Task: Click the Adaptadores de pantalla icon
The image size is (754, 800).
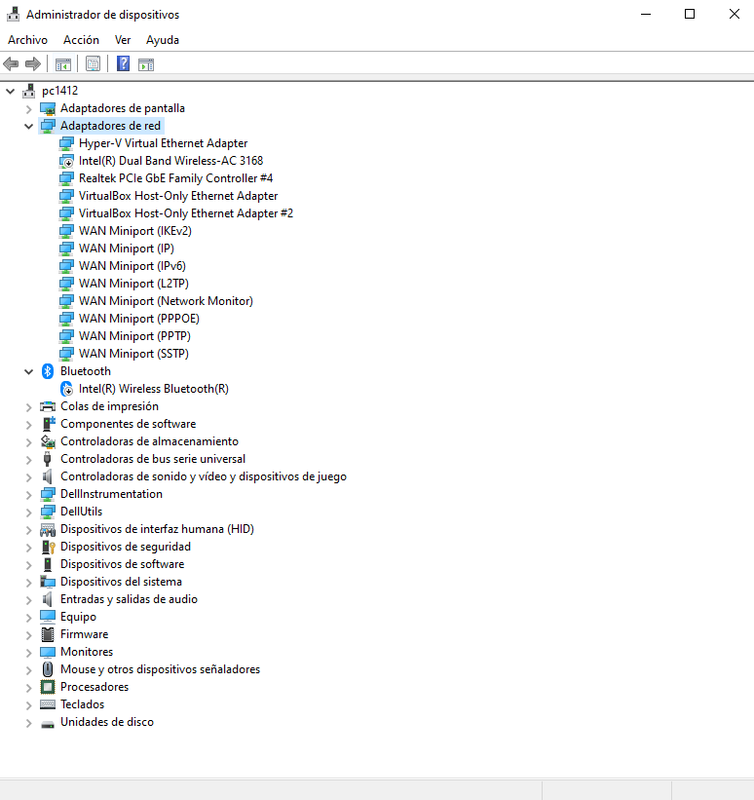Action: point(47,108)
